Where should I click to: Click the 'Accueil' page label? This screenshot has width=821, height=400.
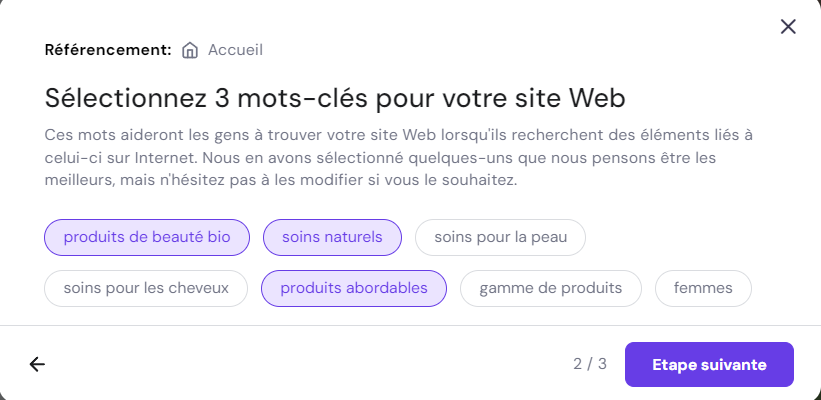[x=235, y=50]
